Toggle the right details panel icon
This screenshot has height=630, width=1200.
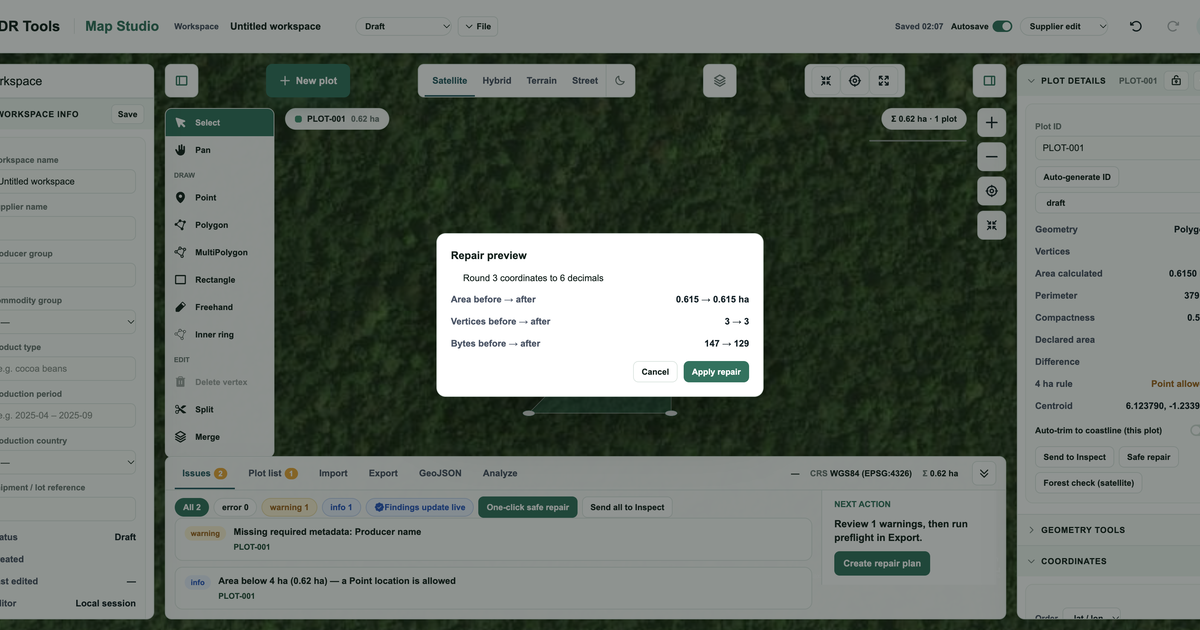click(x=989, y=81)
